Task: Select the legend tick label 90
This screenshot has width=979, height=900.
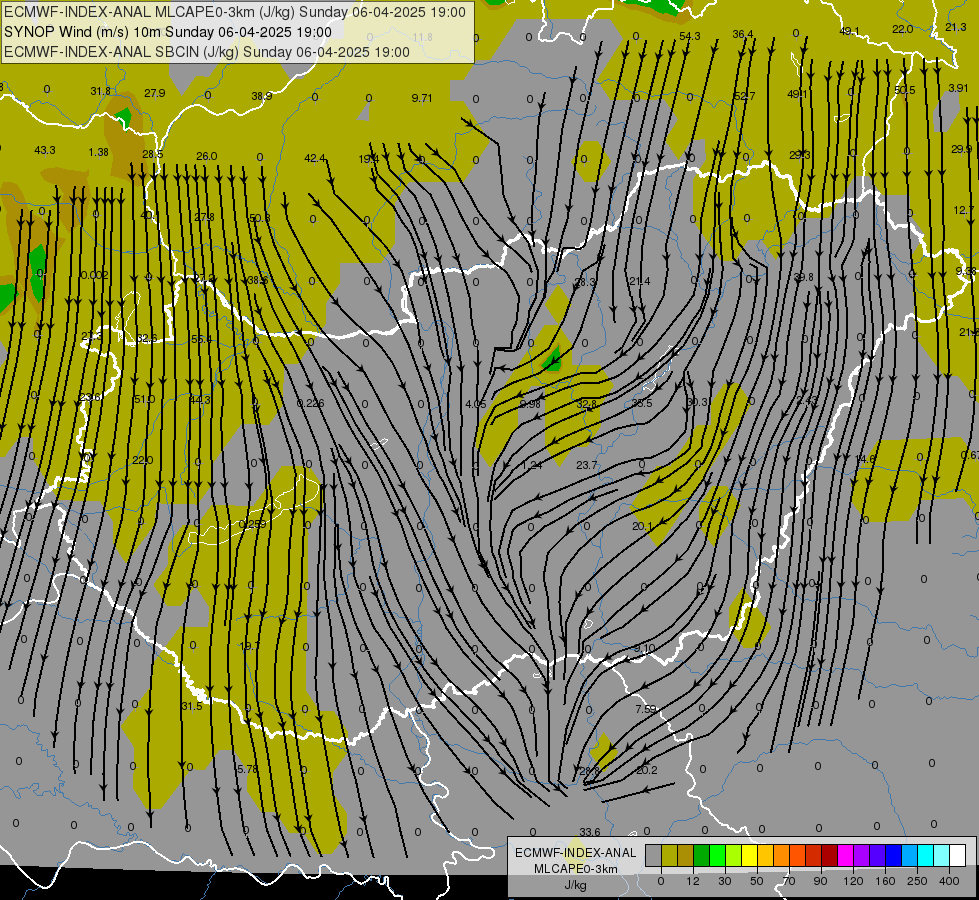Action: [x=820, y=881]
